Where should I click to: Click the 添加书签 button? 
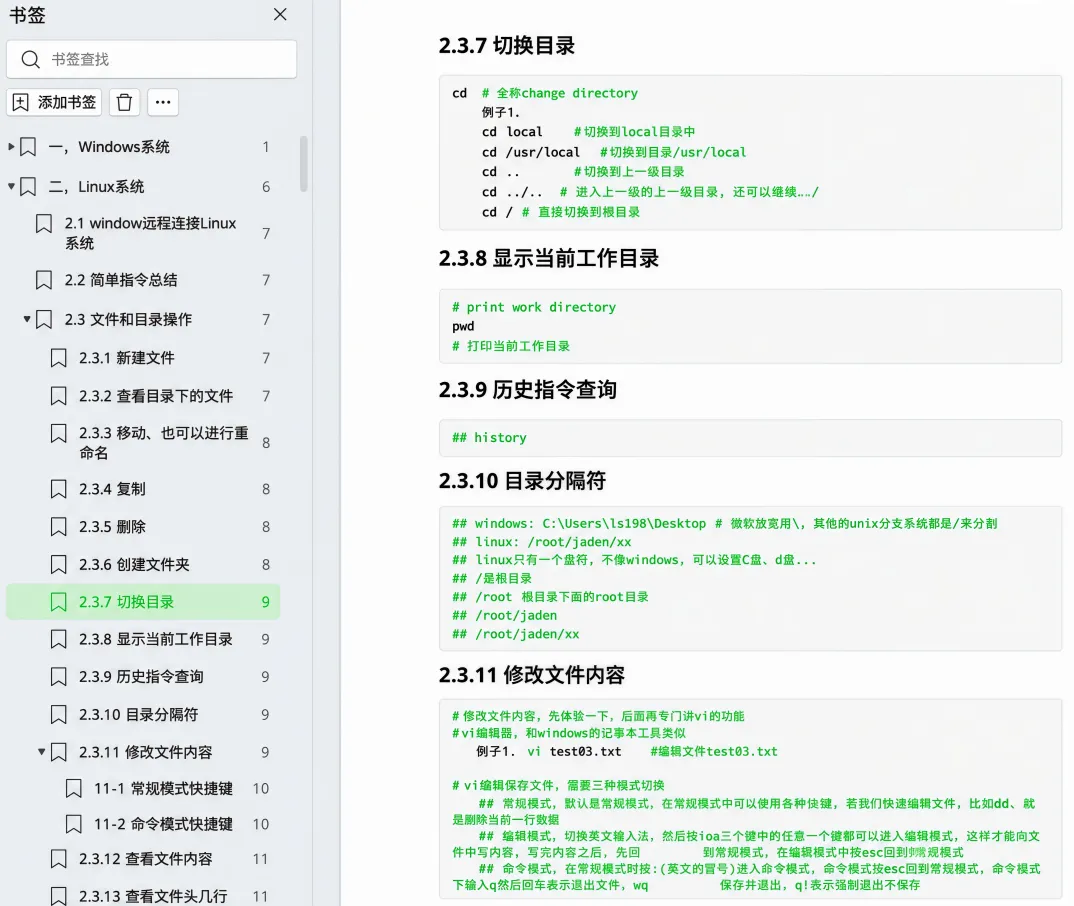click(55, 102)
